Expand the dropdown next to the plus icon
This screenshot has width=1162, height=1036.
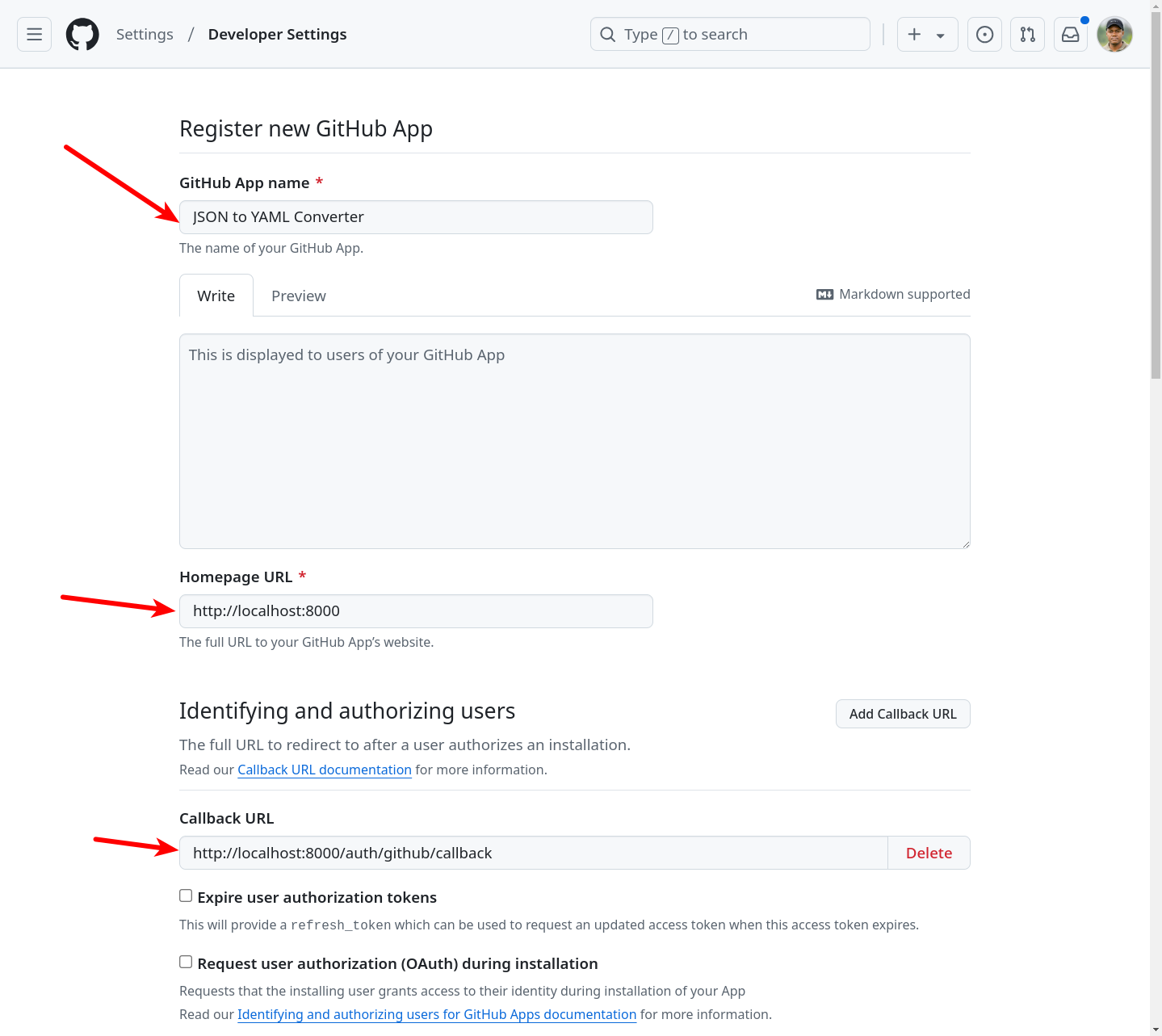939,34
